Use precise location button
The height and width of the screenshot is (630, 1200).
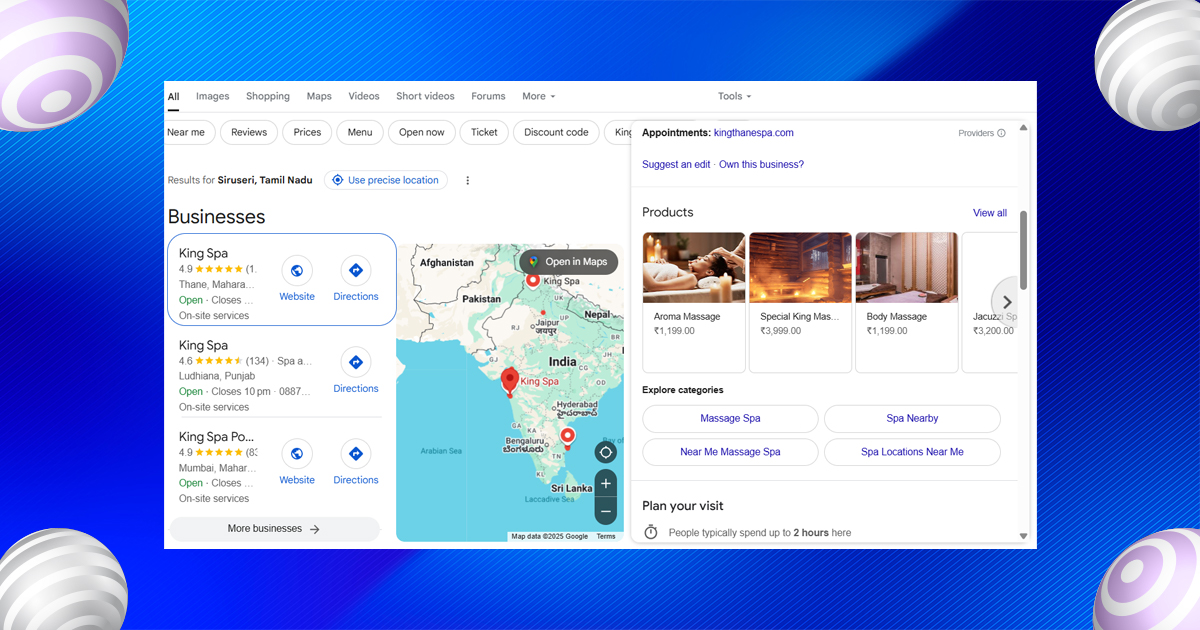pyautogui.click(x=386, y=180)
